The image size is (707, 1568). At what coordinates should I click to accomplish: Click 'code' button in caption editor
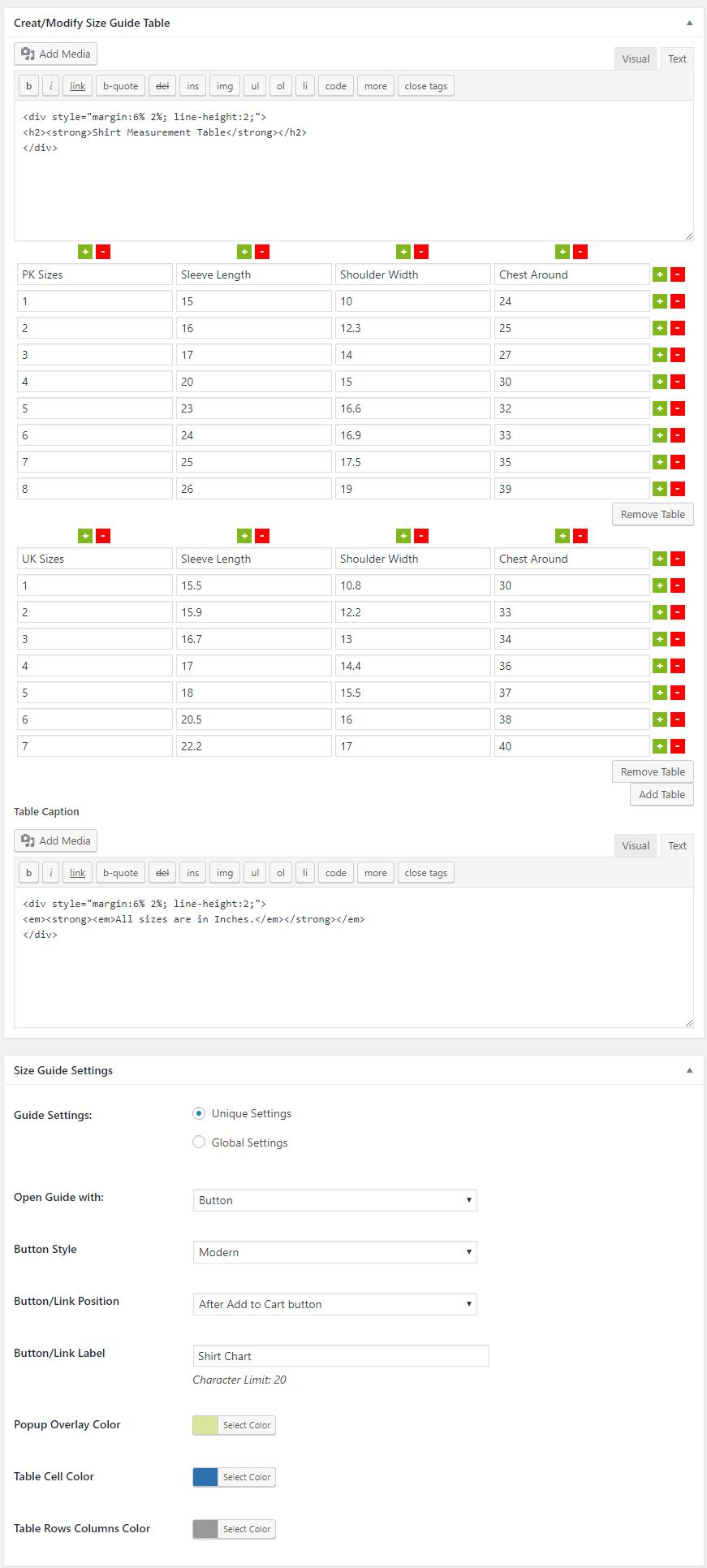point(336,873)
